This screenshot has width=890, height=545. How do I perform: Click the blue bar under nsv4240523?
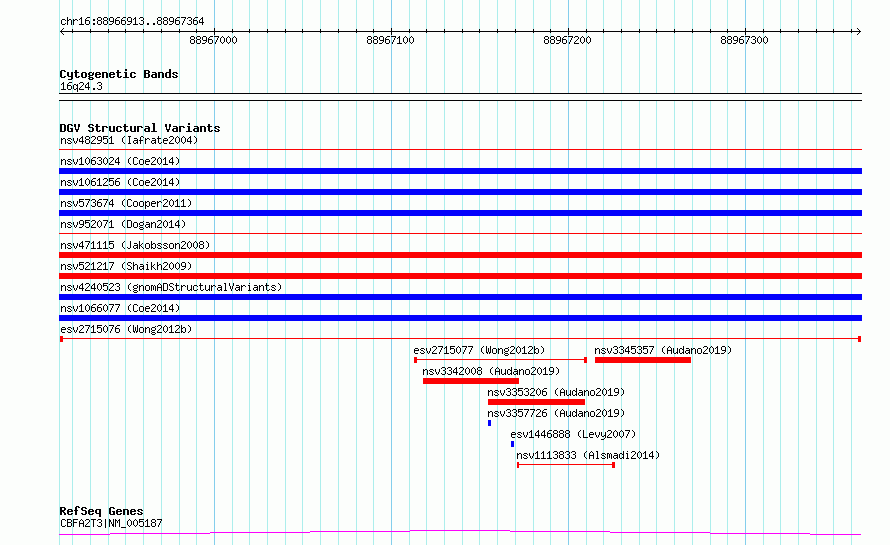click(460, 297)
